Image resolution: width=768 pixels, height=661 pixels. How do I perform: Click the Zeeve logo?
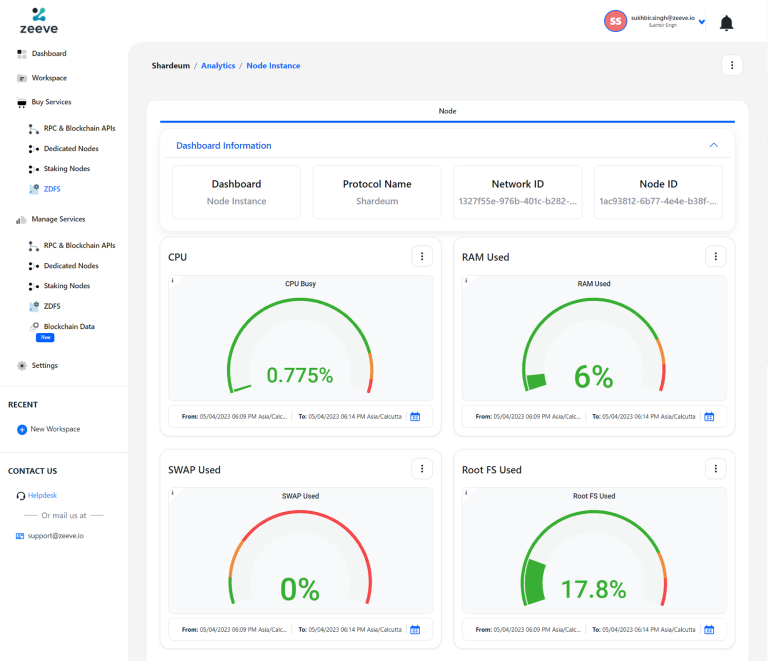[x=38, y=21]
